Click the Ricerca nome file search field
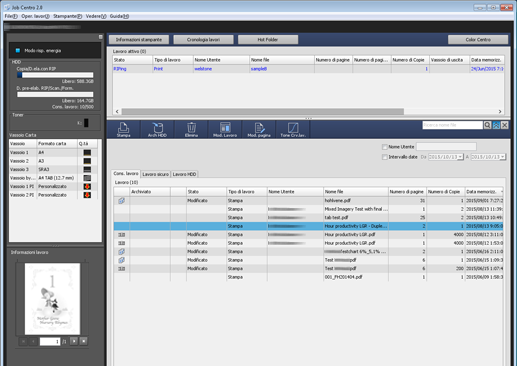Viewport: 517px width, 366px height. (452, 125)
